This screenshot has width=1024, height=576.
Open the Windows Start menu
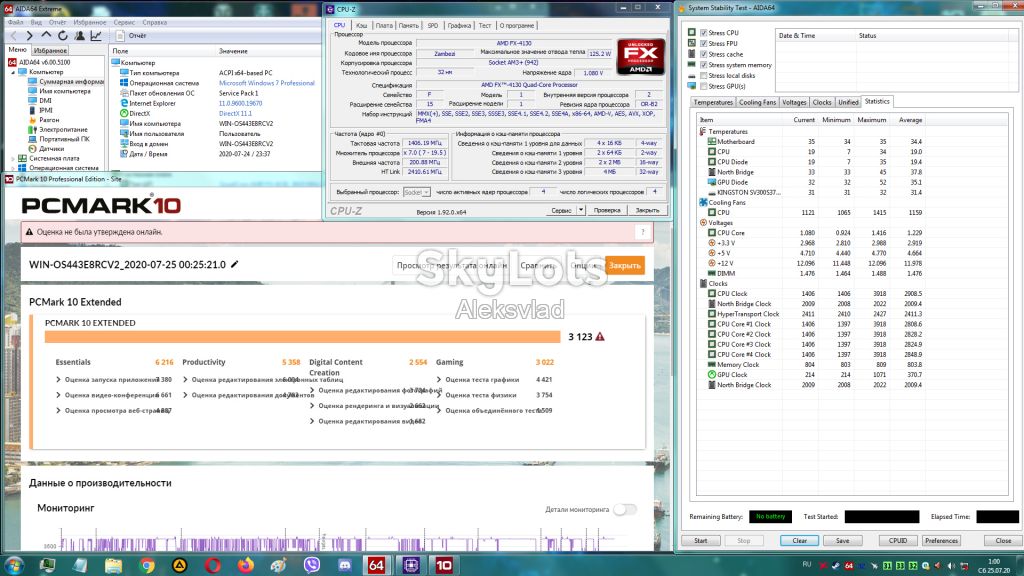(14, 565)
